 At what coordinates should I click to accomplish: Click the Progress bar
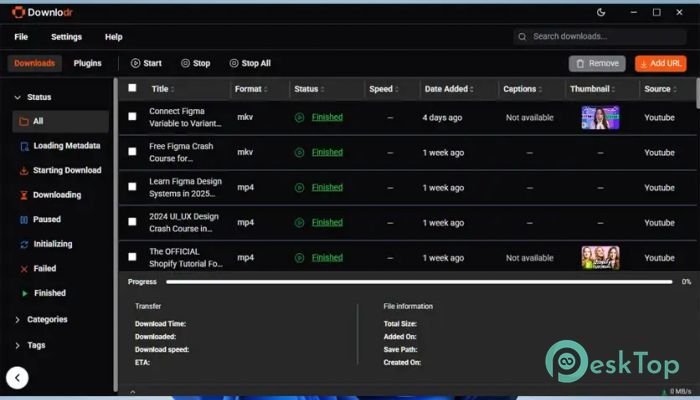[x=419, y=282]
